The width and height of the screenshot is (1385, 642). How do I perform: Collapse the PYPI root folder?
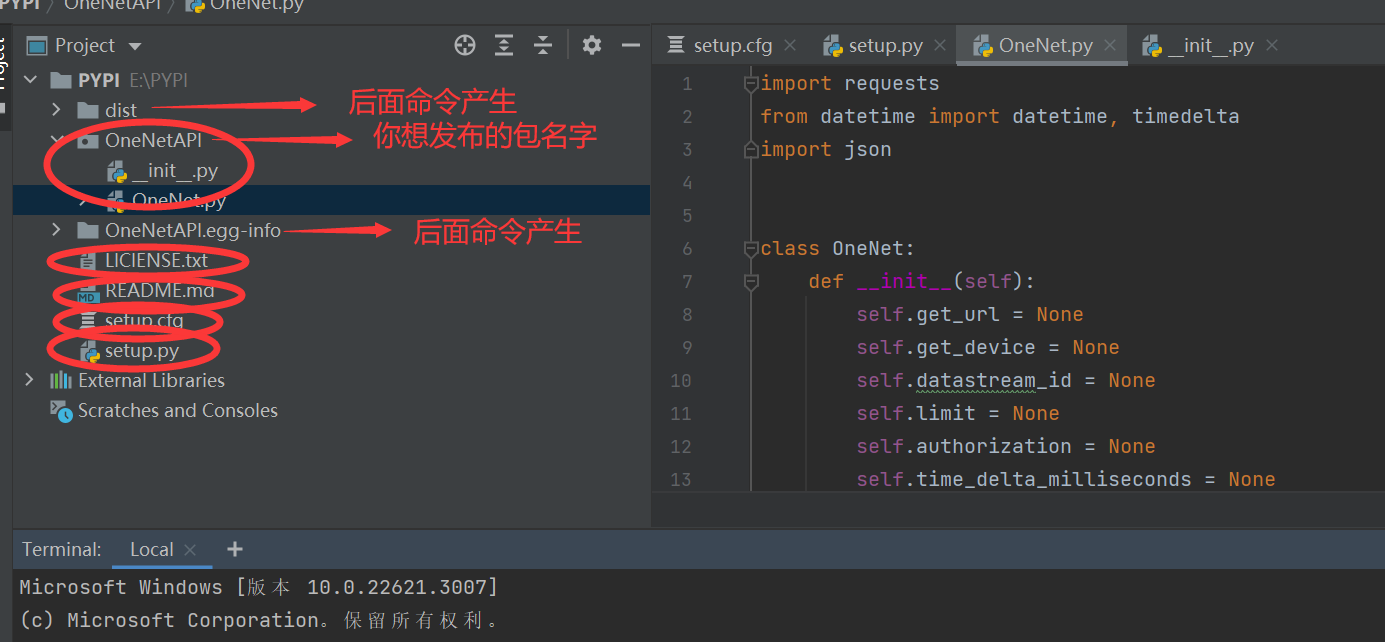(30, 80)
